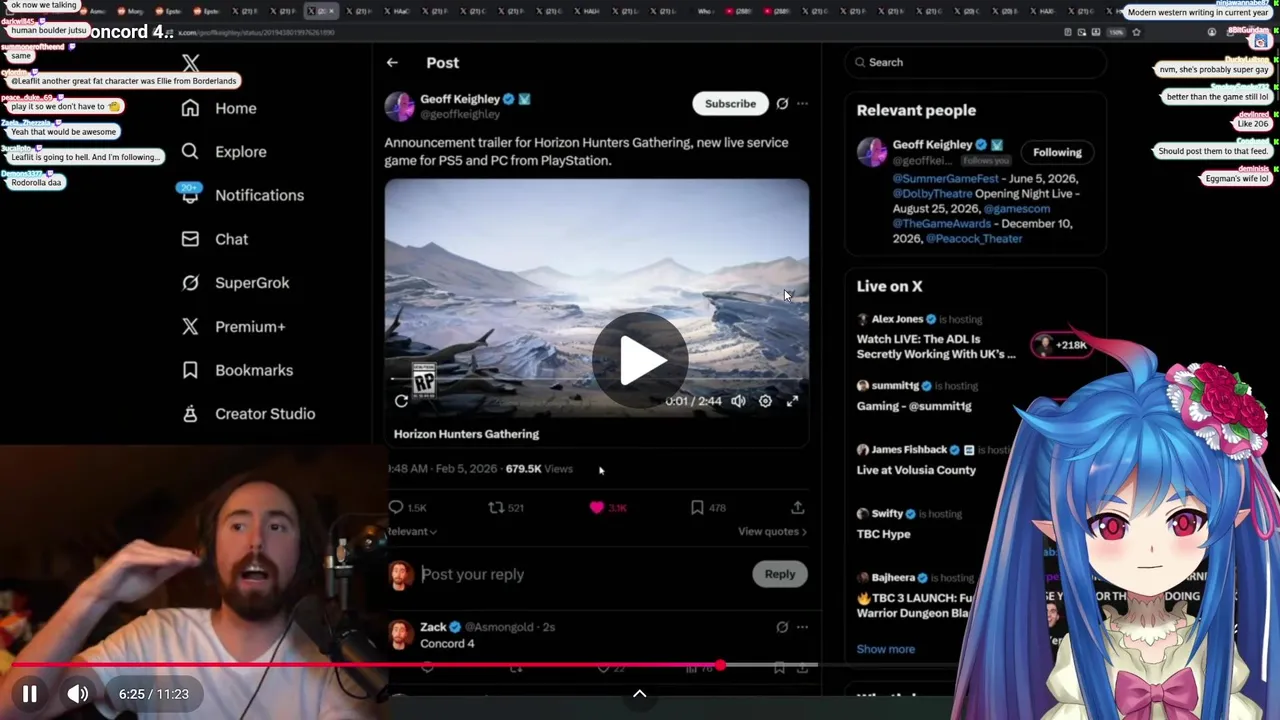This screenshot has width=1280, height=720.
Task: Open the @DolbyTheatre mention link
Action: tap(932, 193)
